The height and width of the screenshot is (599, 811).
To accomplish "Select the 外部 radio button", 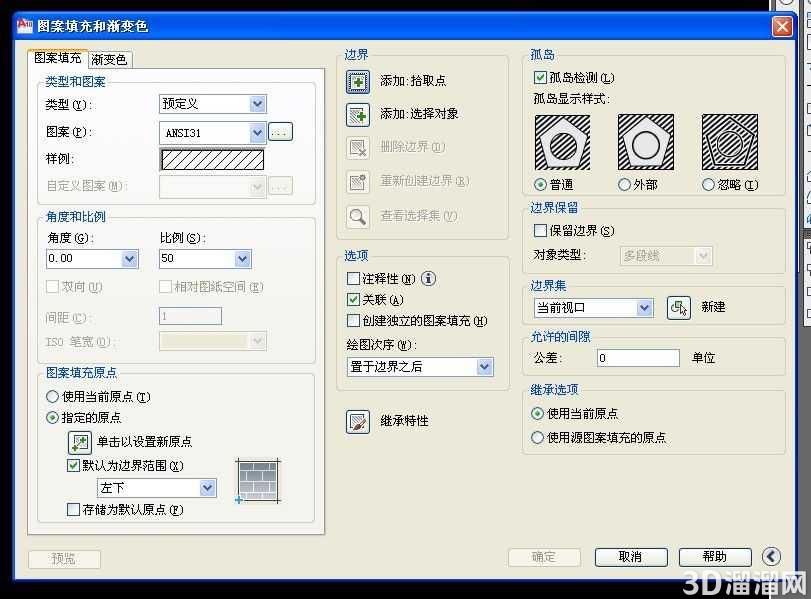I will (624, 185).
